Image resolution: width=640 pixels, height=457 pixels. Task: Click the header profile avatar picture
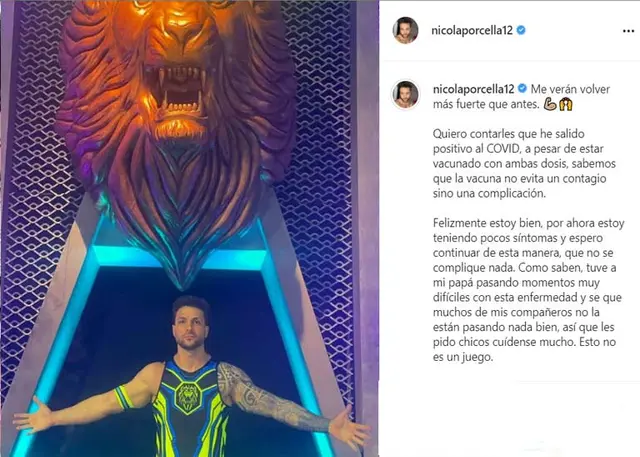click(405, 30)
